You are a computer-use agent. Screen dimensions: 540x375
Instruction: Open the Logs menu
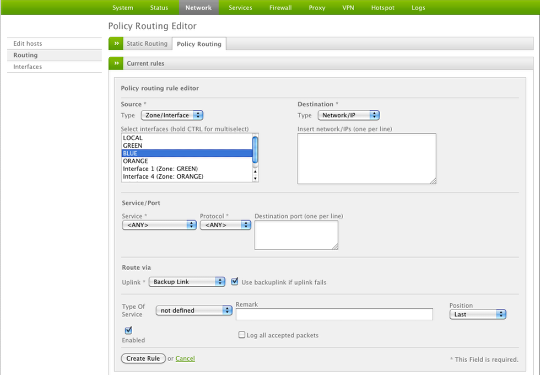(x=418, y=8)
